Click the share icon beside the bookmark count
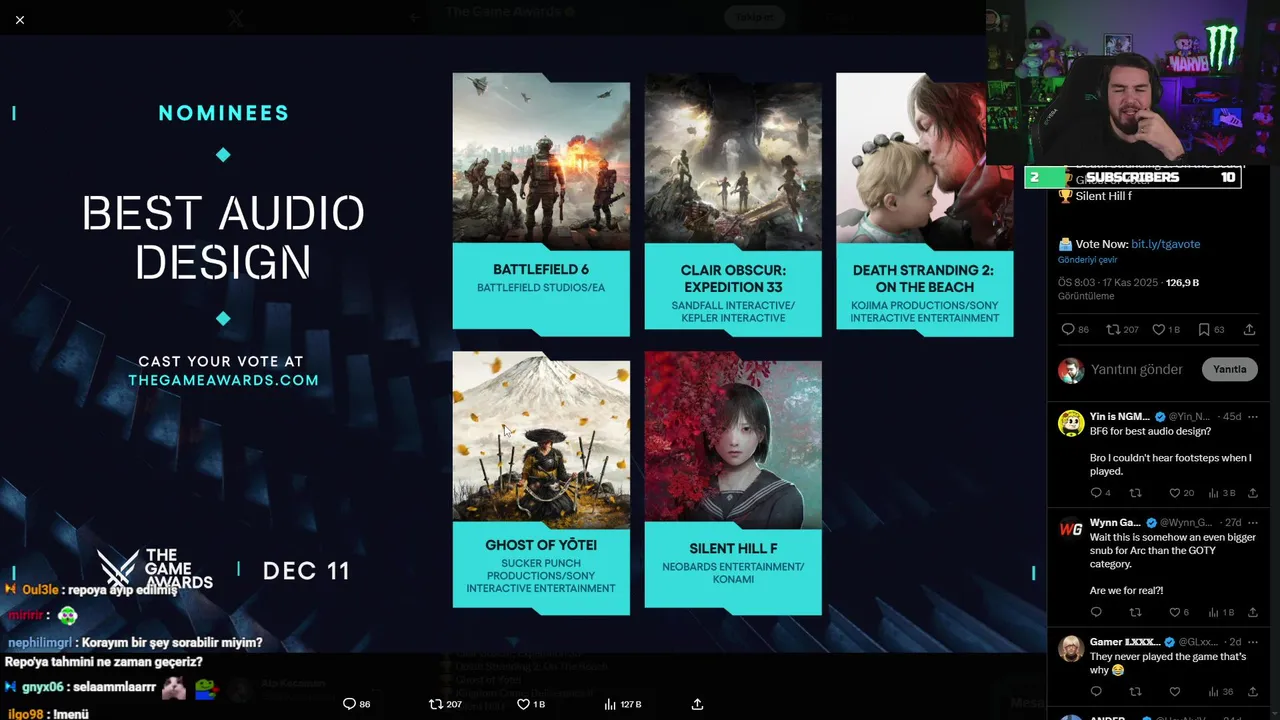 pos(1249,329)
